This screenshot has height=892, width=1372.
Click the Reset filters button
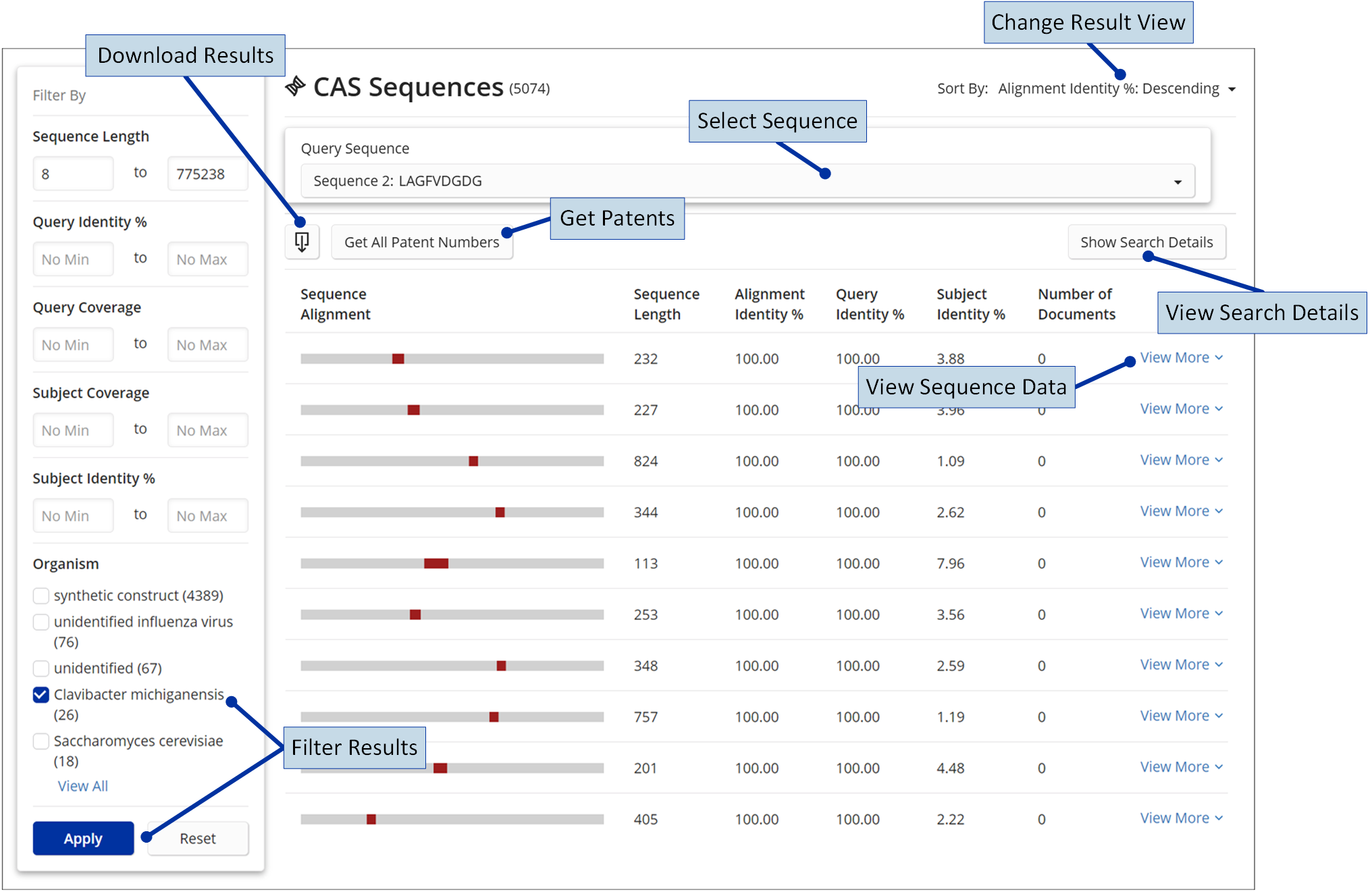coord(198,839)
